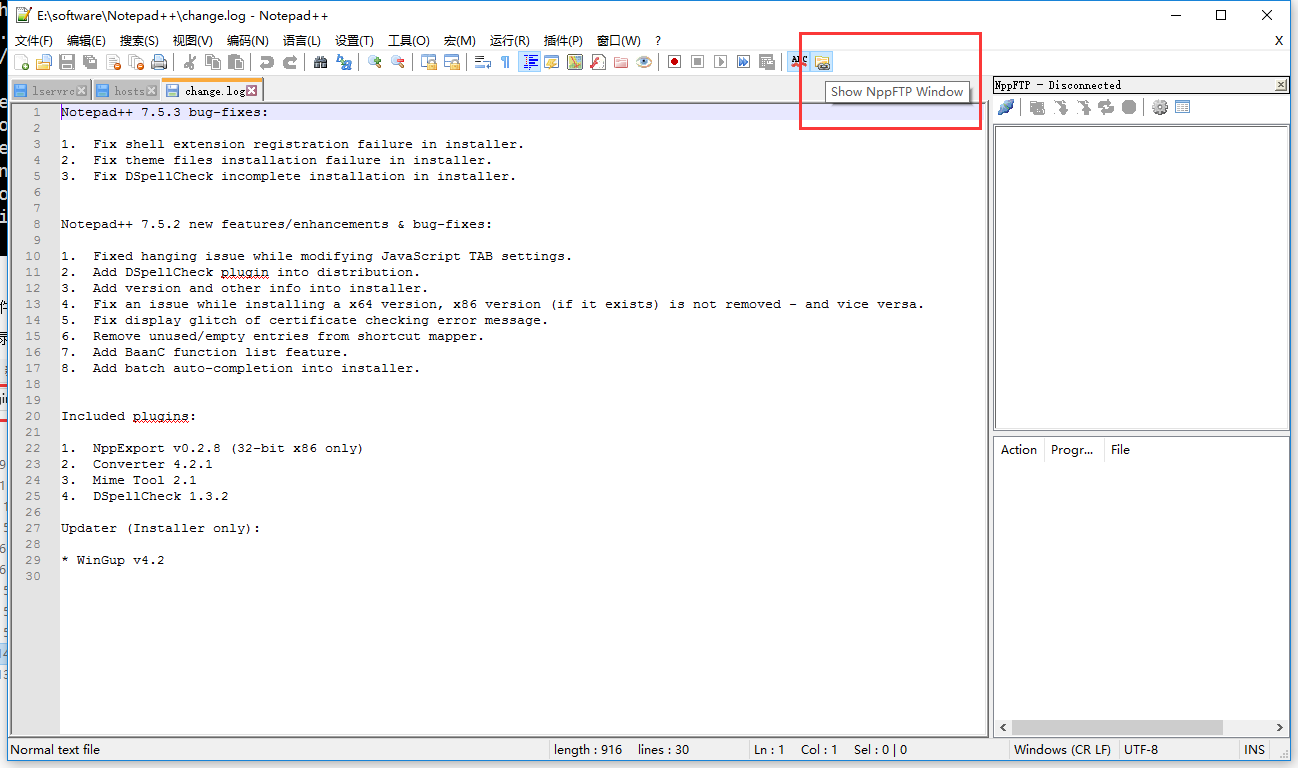Open the 语言(L) menu
Image resolution: width=1298 pixels, height=768 pixels.
pyautogui.click(x=302, y=41)
